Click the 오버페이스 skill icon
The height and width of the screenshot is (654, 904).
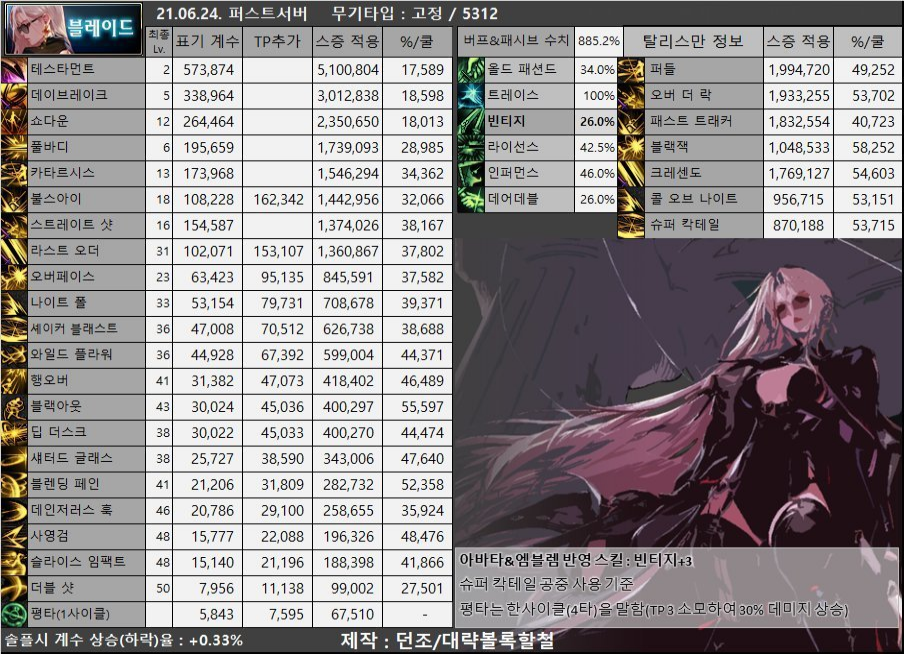click(x=14, y=277)
